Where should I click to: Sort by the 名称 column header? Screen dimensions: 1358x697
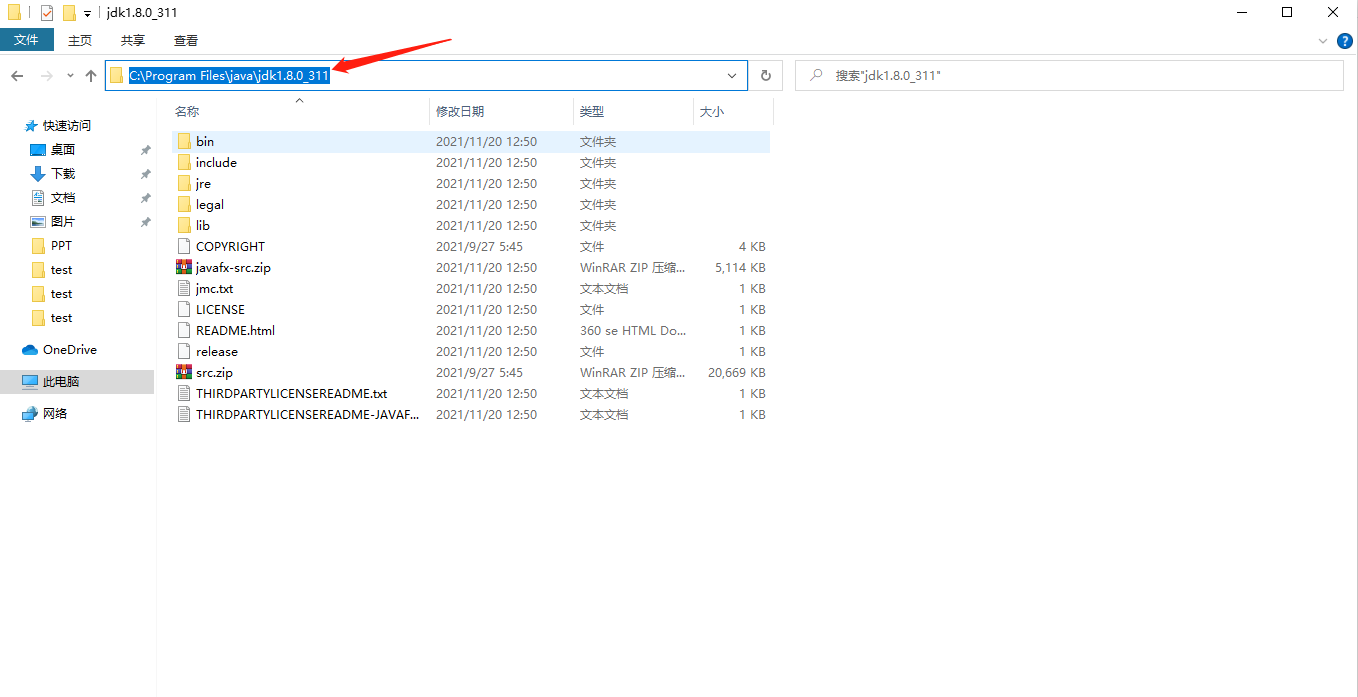point(300,112)
